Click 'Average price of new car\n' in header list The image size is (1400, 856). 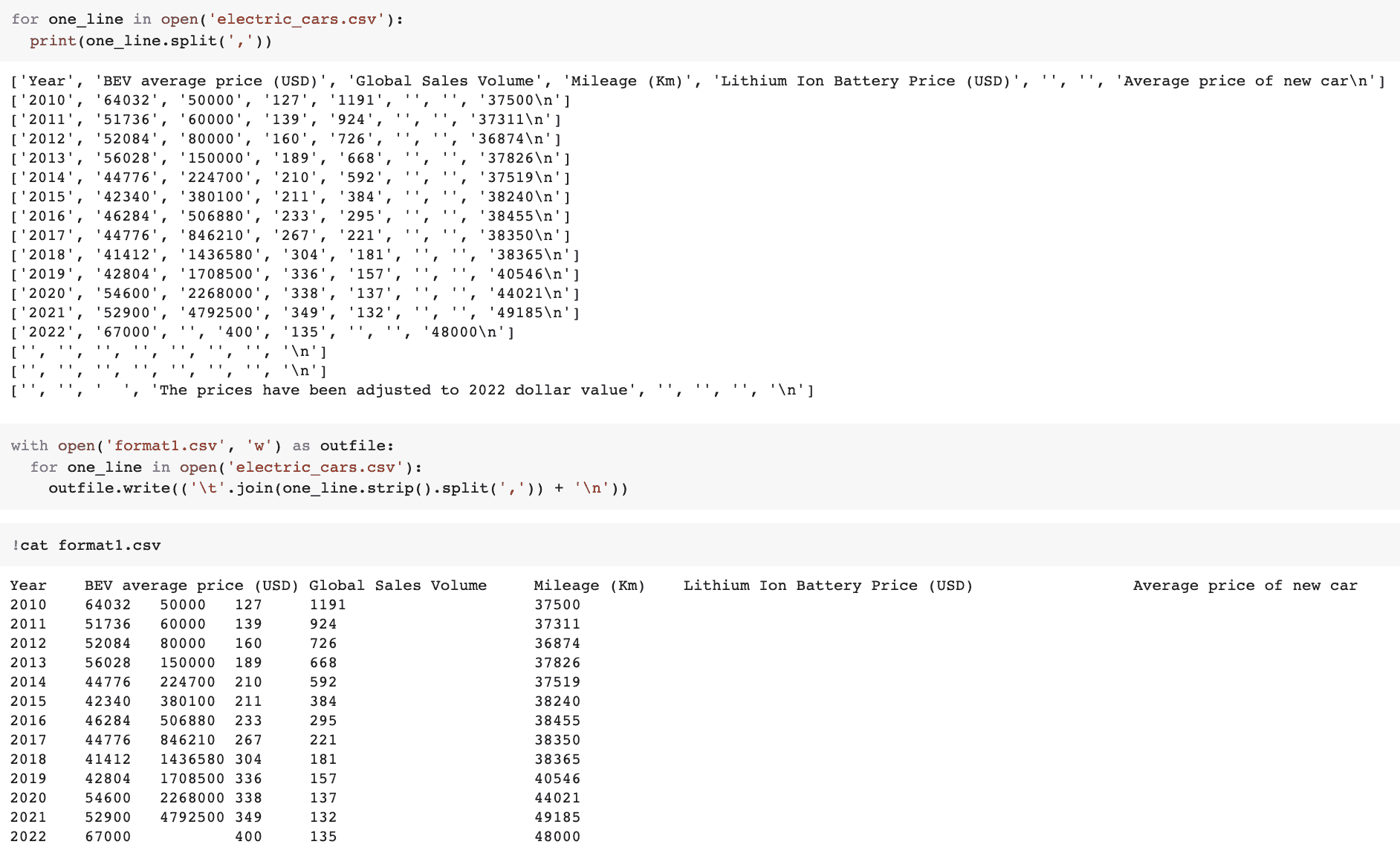1246,81
